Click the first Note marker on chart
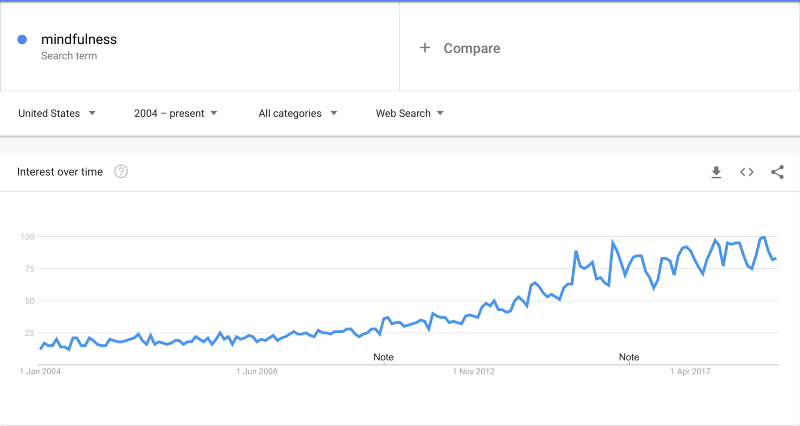The image size is (800, 426). 383,357
